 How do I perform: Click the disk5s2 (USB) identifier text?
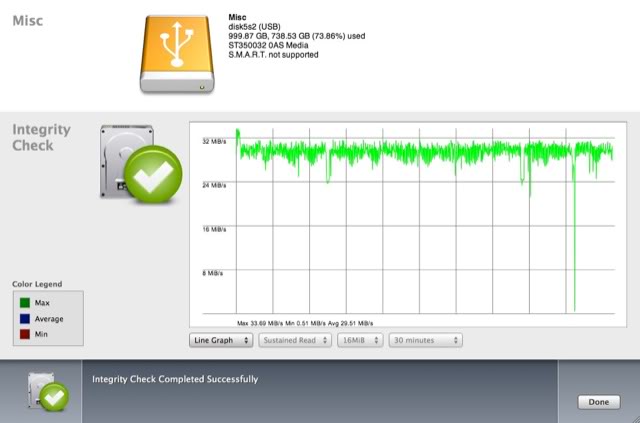(254, 27)
